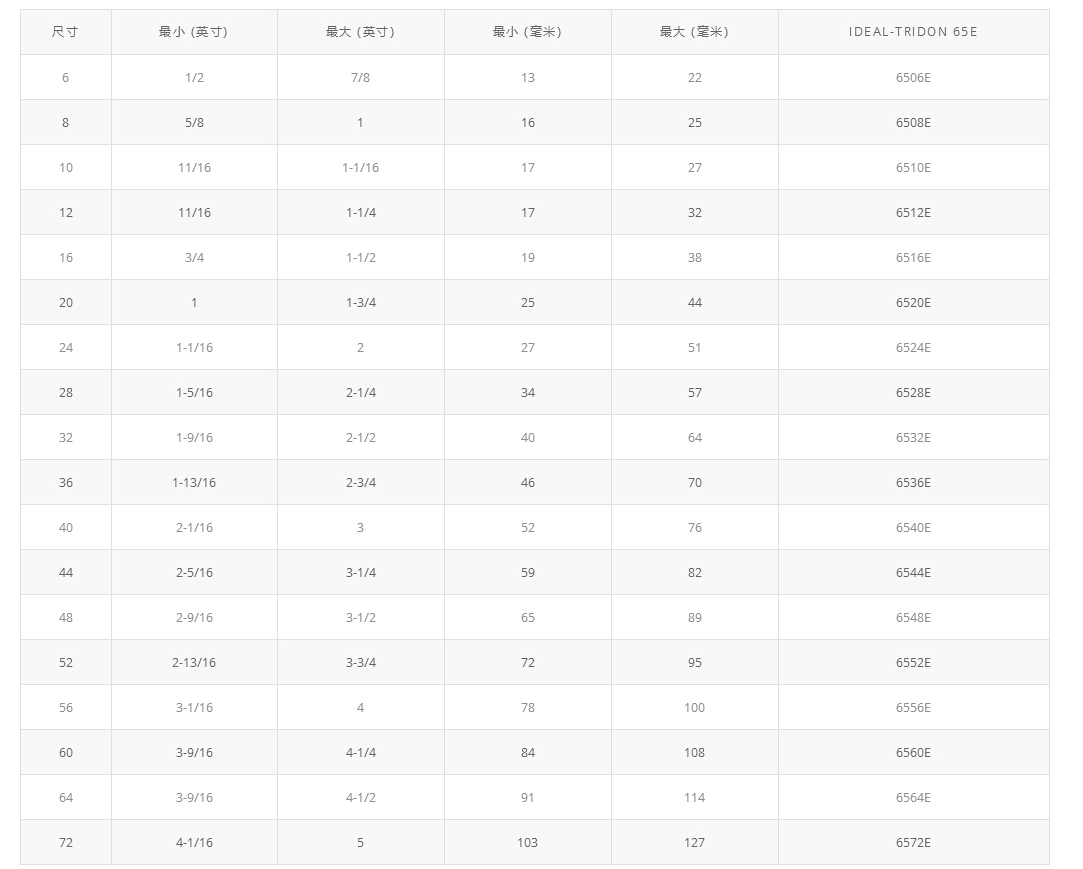Select the 1-13/16 minimum inch cell
Viewport: 1083px width, 869px height.
pyautogui.click(x=194, y=482)
